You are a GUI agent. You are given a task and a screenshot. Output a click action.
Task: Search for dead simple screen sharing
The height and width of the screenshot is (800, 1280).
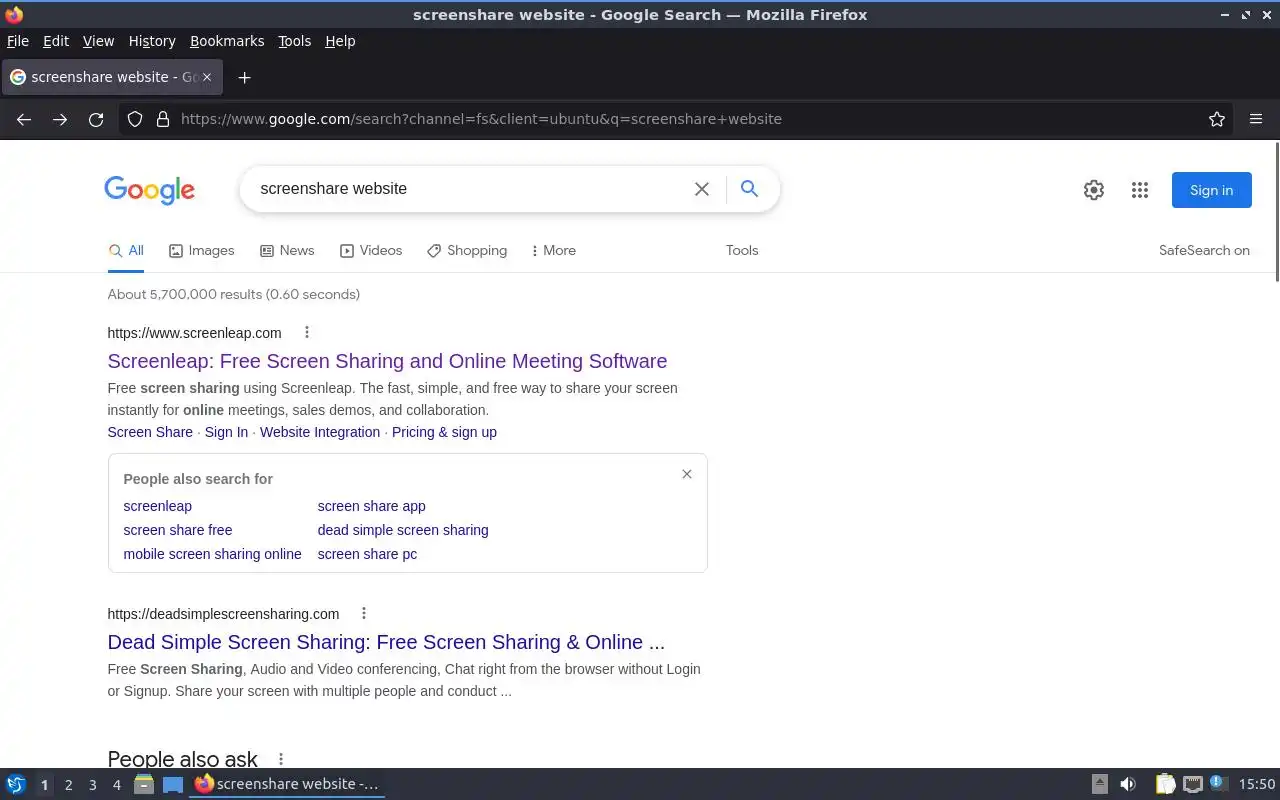[403, 530]
